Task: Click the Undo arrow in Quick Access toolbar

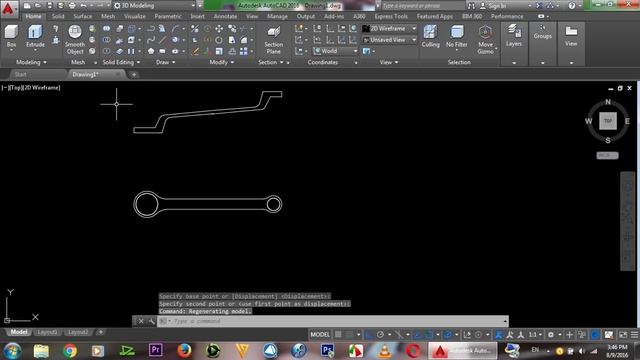Action: pos(84,6)
